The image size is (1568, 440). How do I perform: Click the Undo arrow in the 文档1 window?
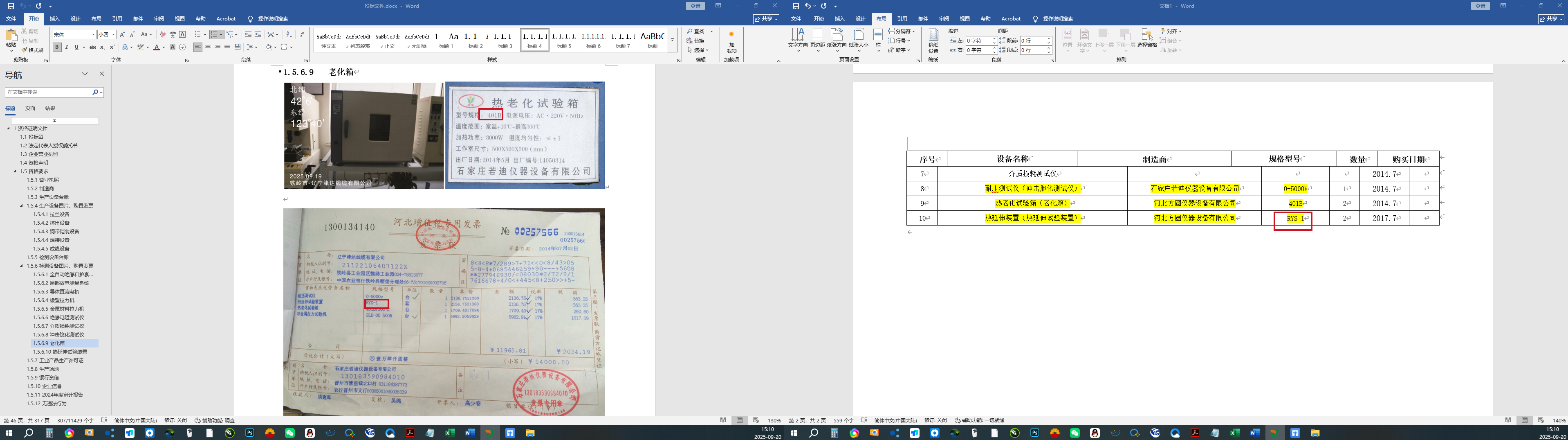(808, 6)
